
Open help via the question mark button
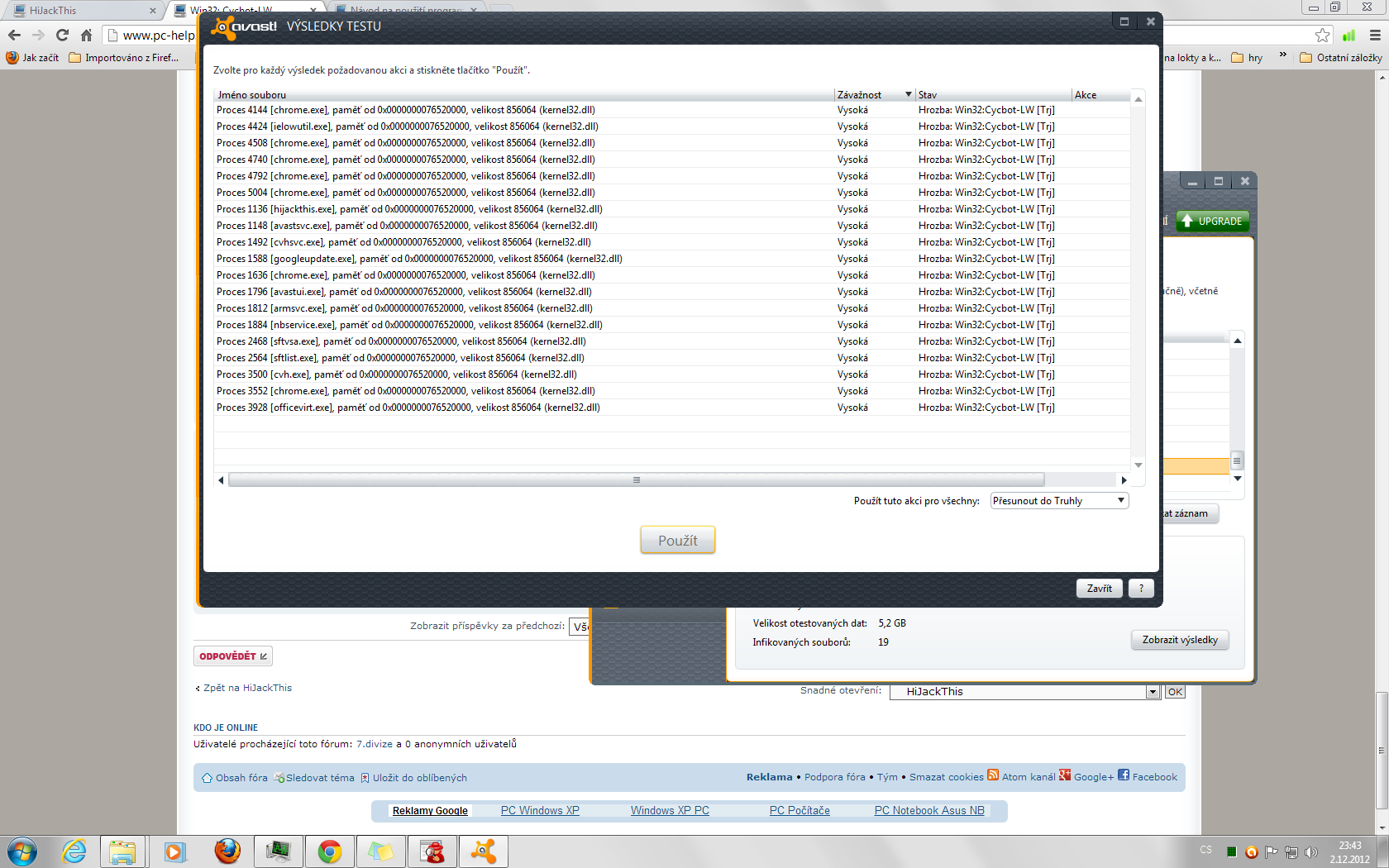1141,589
